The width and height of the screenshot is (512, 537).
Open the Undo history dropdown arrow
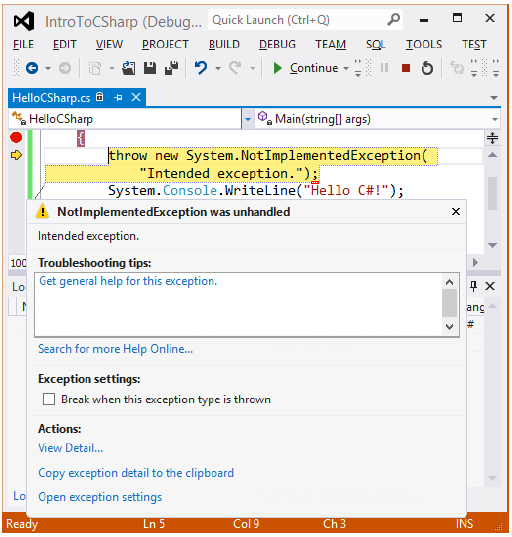click(x=218, y=68)
